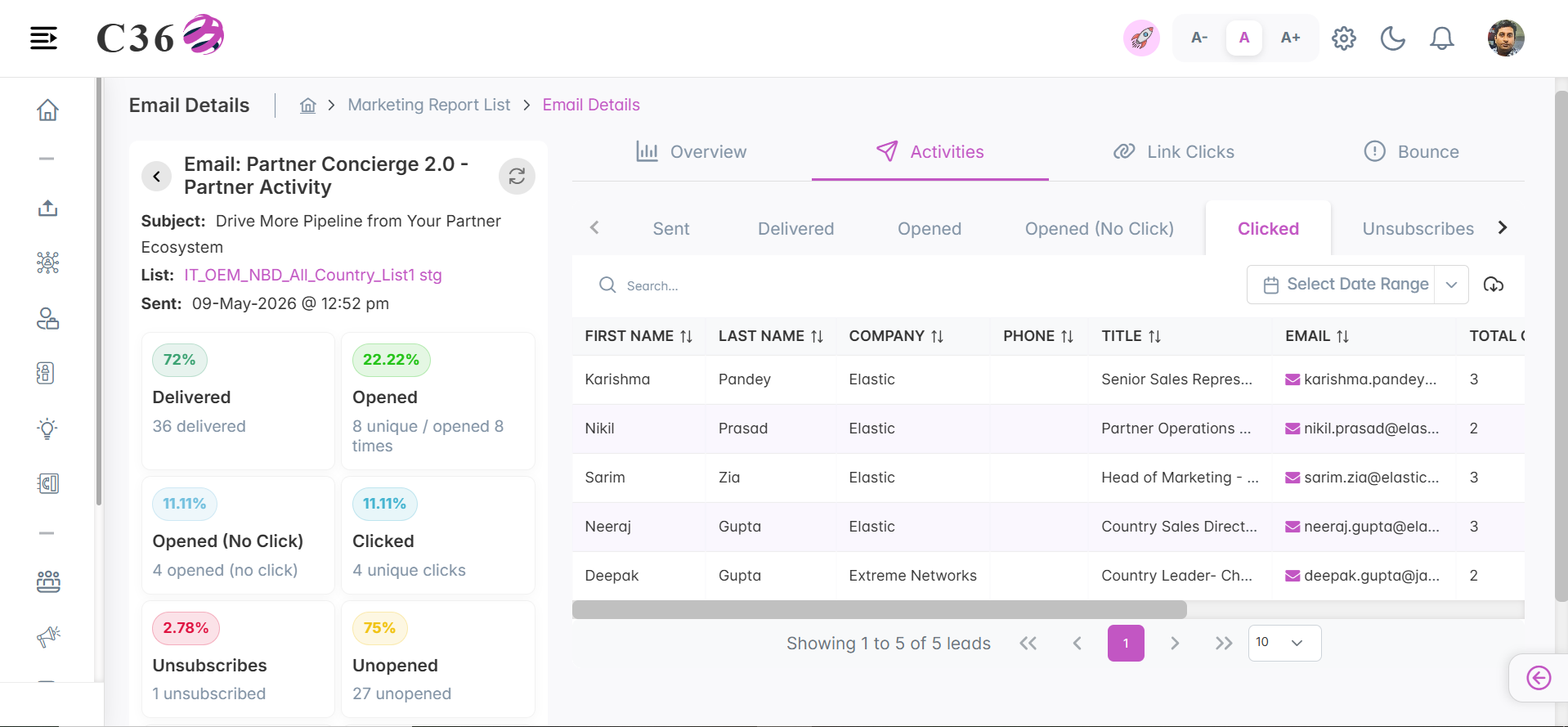
Task: Open the home icon in sidebar
Action: (x=47, y=110)
